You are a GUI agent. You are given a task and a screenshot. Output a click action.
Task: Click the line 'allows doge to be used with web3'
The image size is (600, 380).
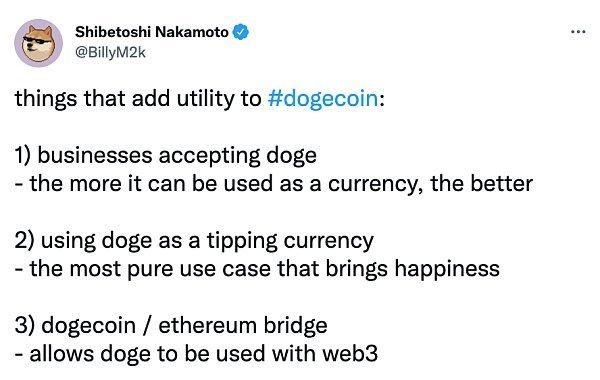[x=196, y=354]
